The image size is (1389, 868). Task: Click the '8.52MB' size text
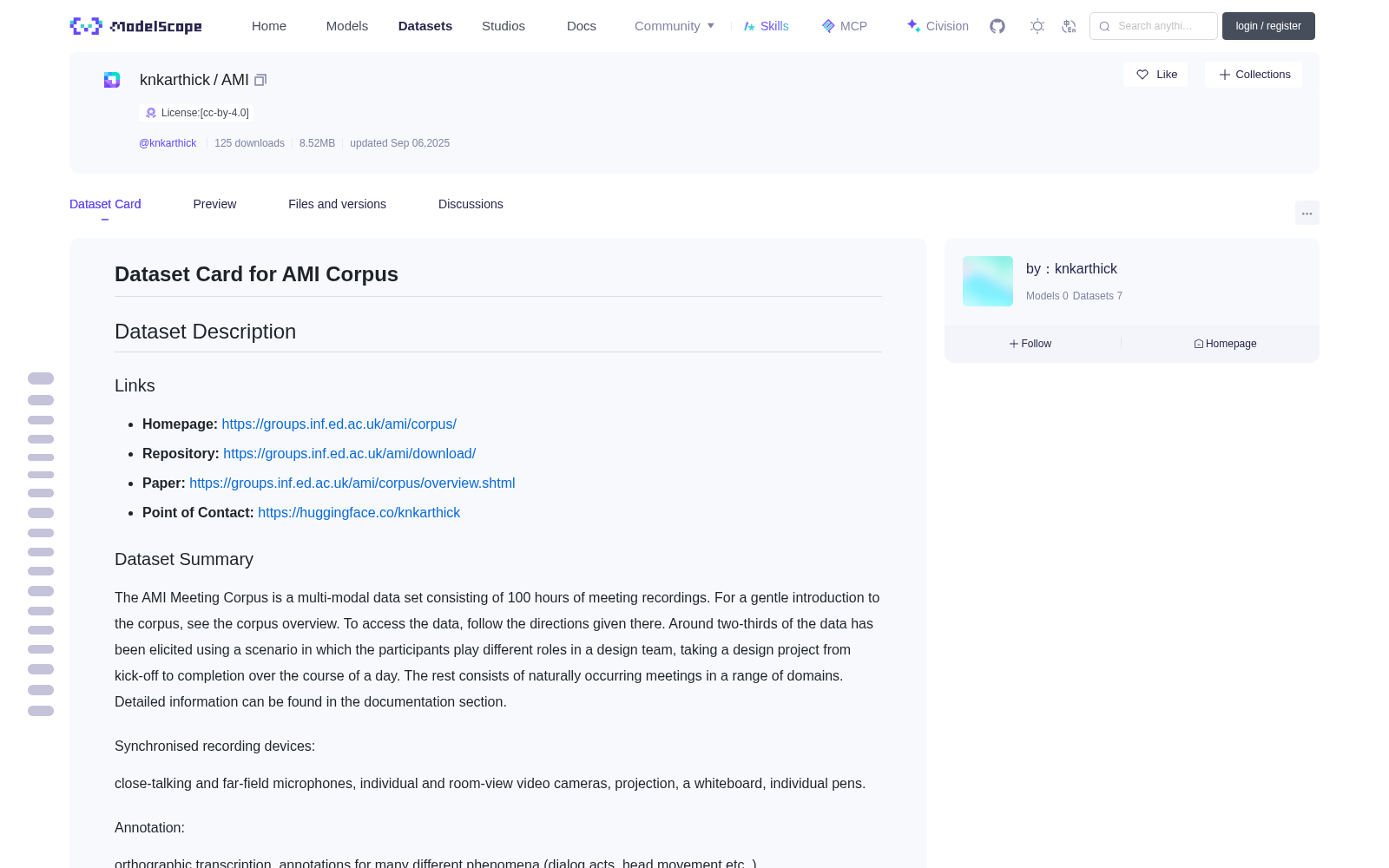pyautogui.click(x=317, y=143)
